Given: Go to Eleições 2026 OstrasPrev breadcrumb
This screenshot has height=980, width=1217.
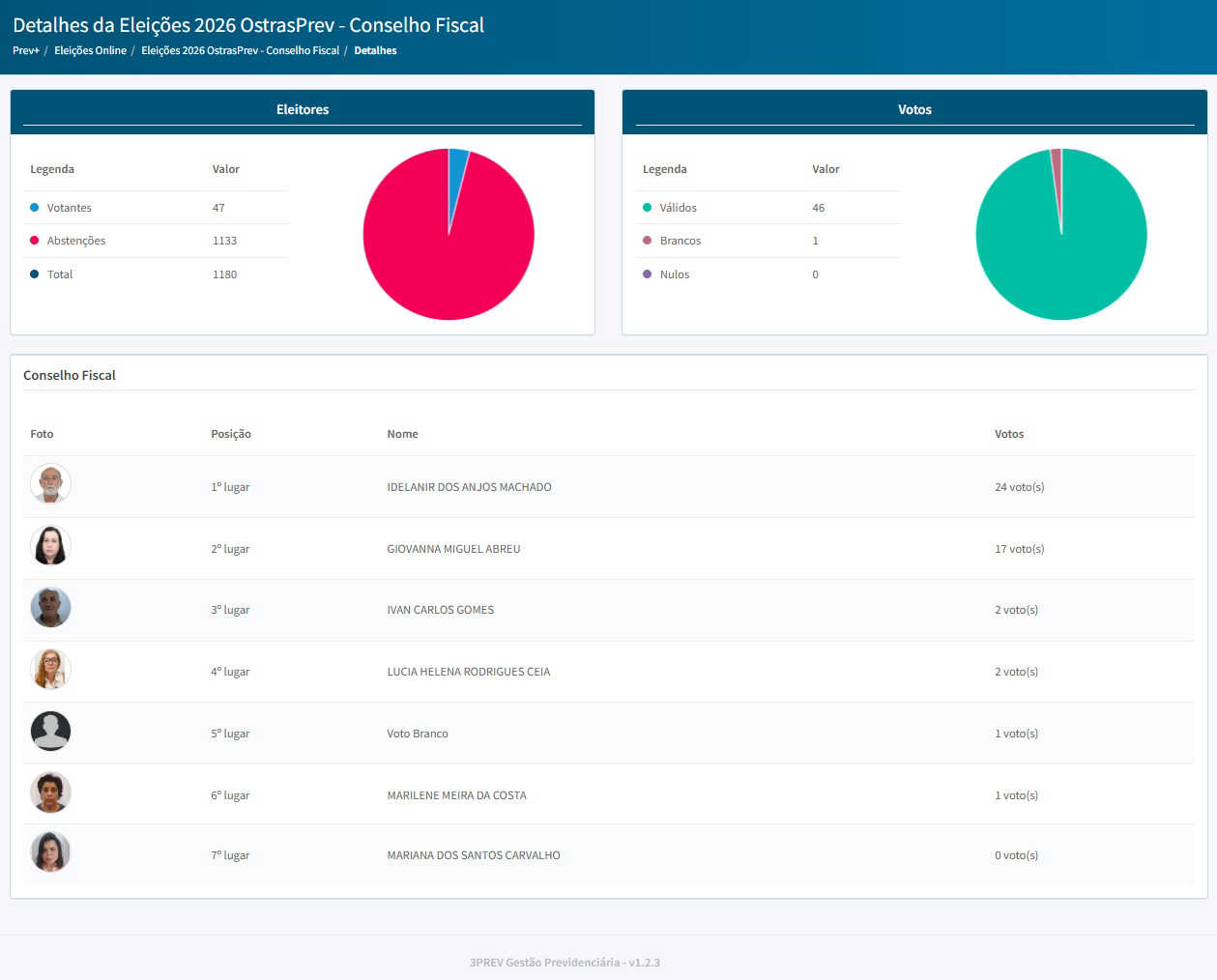Looking at the screenshot, I should tap(240, 50).
